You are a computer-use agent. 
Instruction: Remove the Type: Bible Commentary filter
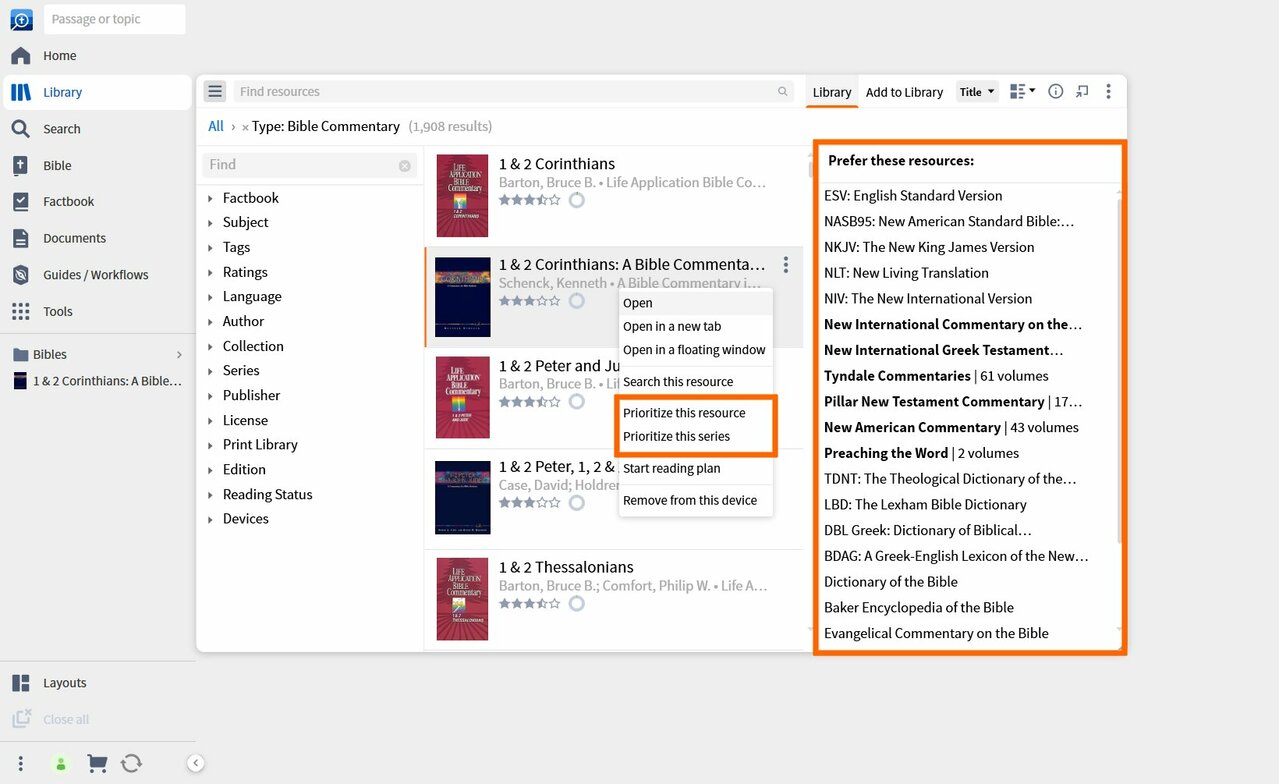click(x=245, y=128)
